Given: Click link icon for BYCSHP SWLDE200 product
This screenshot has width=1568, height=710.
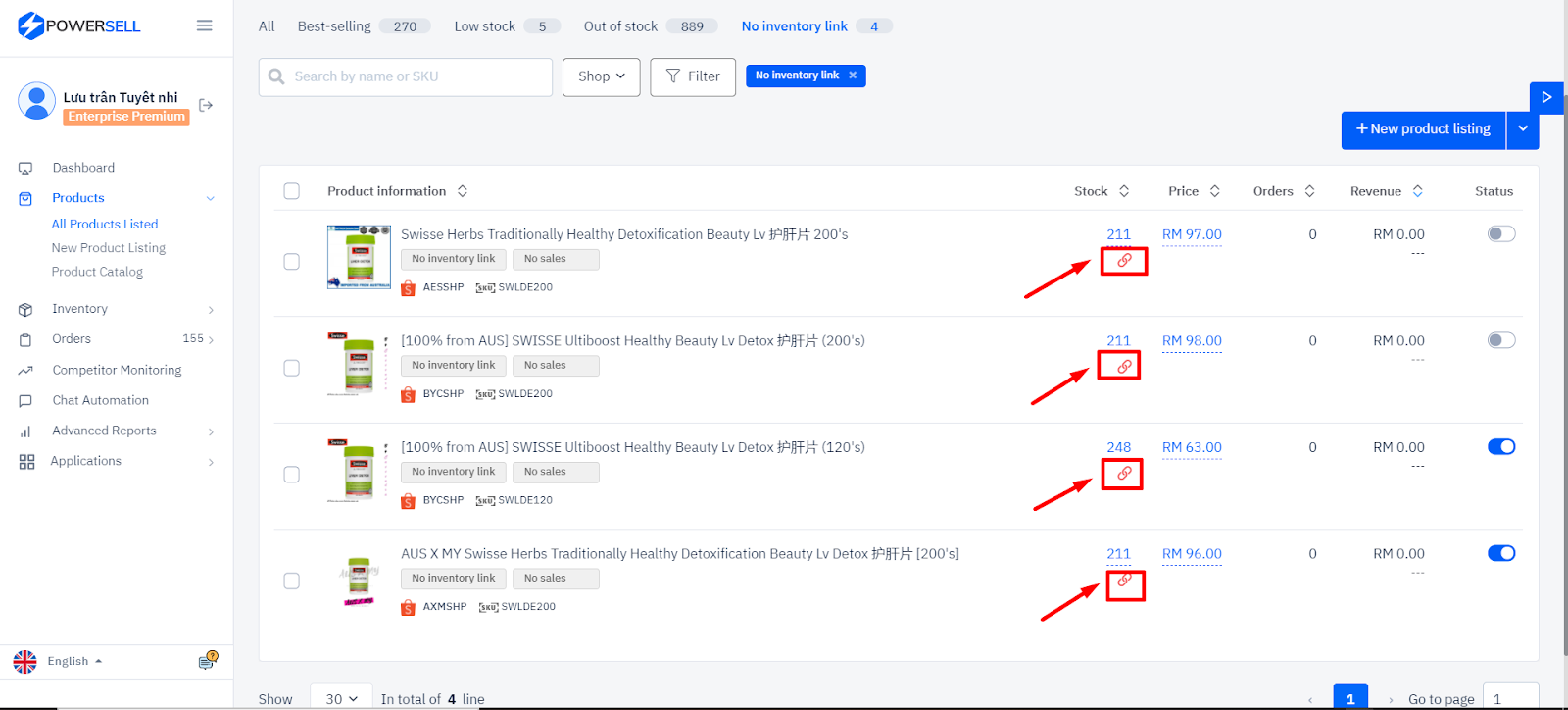Looking at the screenshot, I should tap(1124, 366).
